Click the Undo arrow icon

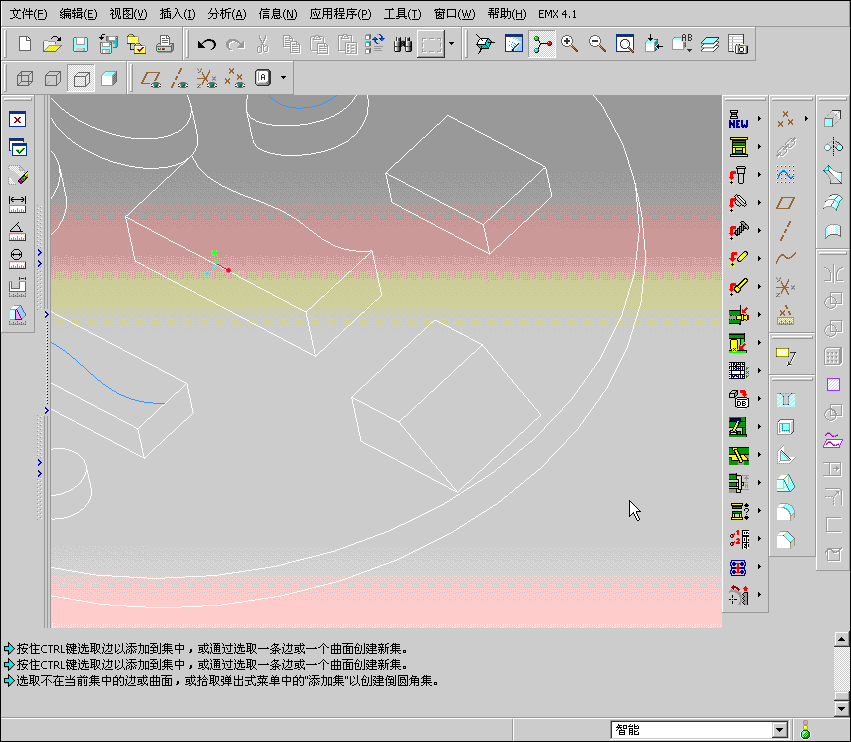pyautogui.click(x=207, y=44)
